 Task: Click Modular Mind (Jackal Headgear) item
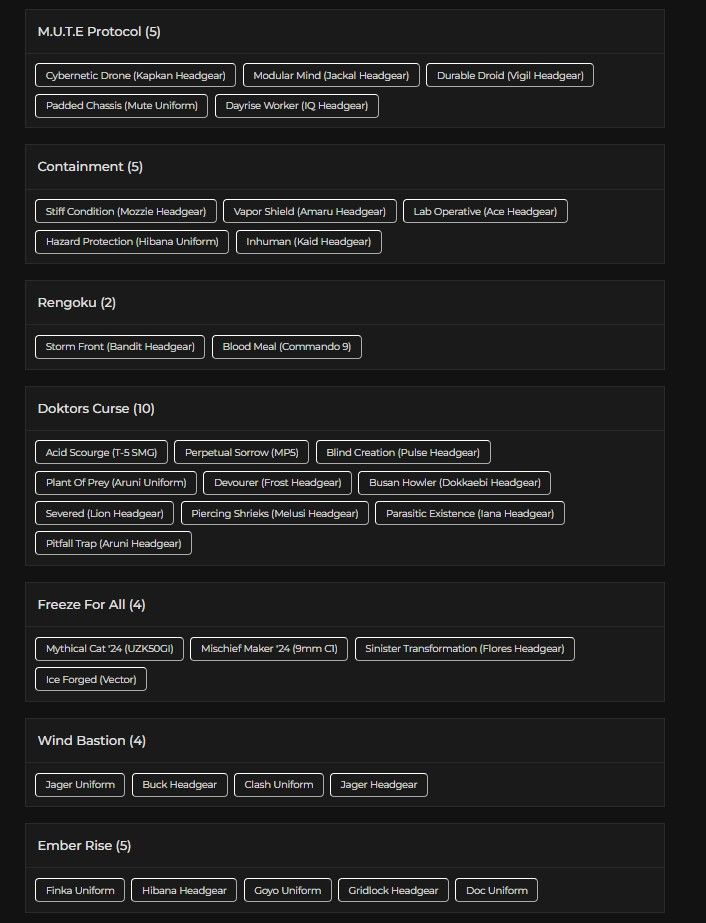pos(331,75)
